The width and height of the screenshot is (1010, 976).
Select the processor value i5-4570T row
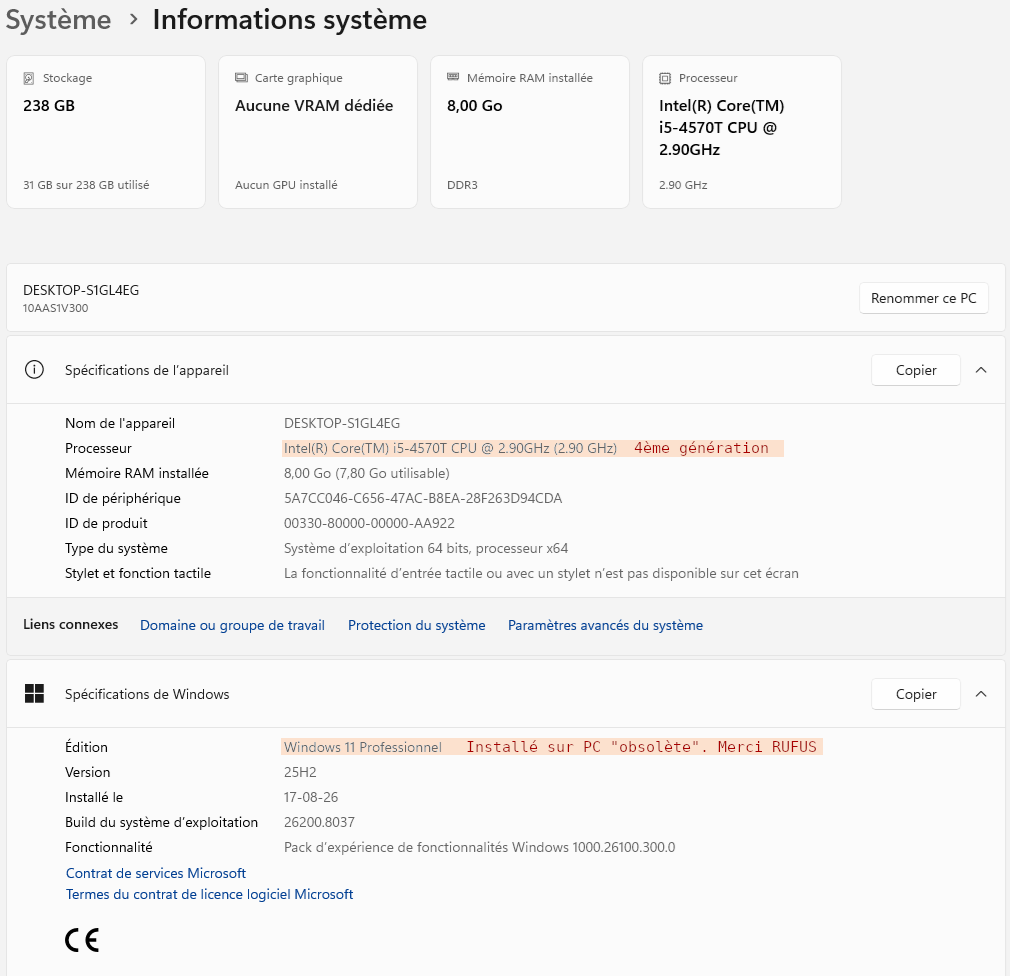pos(450,448)
